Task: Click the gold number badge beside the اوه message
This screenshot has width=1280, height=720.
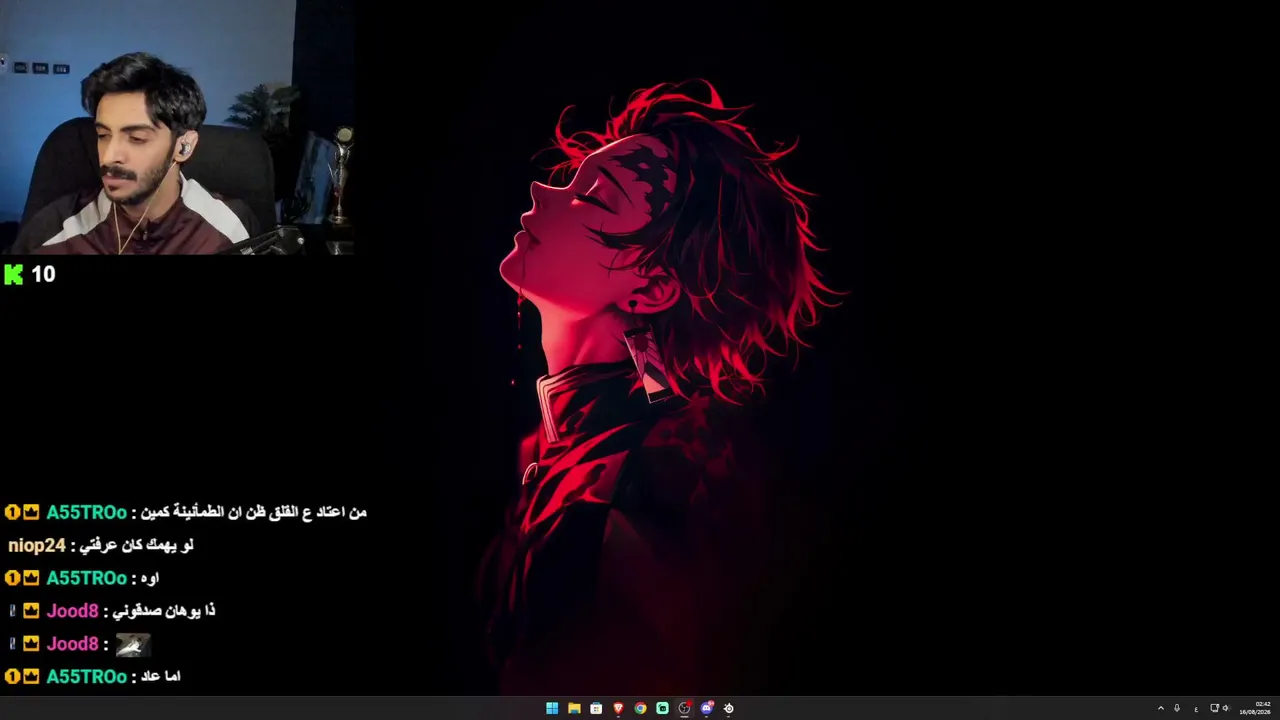Action: [12, 578]
